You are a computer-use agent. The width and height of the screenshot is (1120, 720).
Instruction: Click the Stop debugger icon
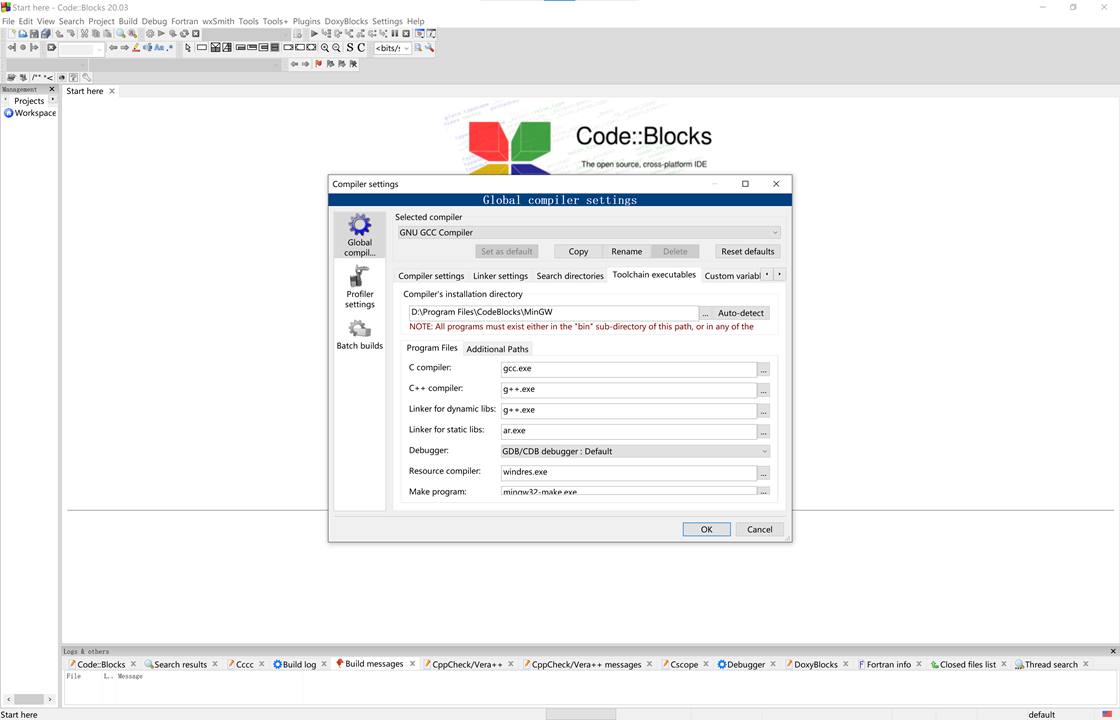point(406,34)
